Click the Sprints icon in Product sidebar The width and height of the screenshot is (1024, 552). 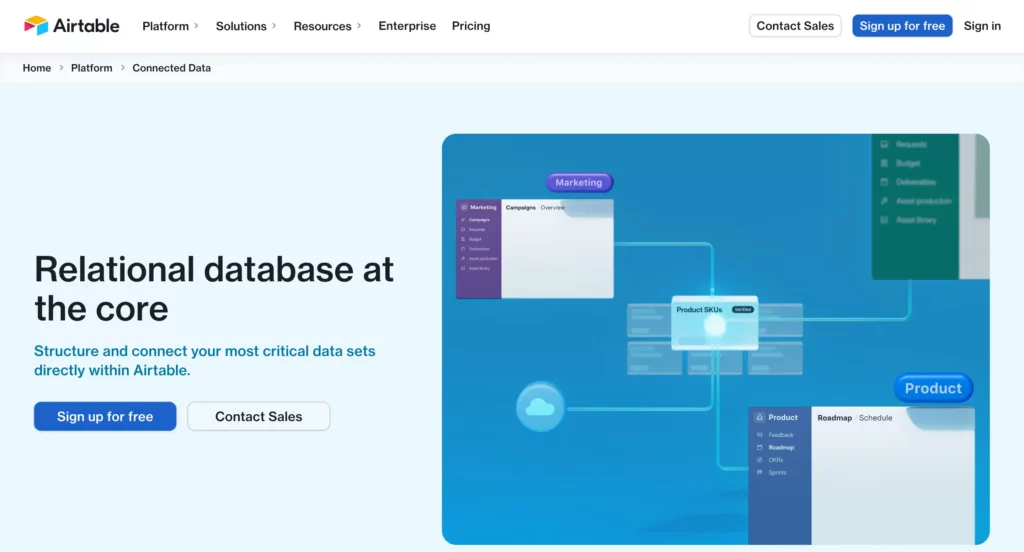[760, 472]
